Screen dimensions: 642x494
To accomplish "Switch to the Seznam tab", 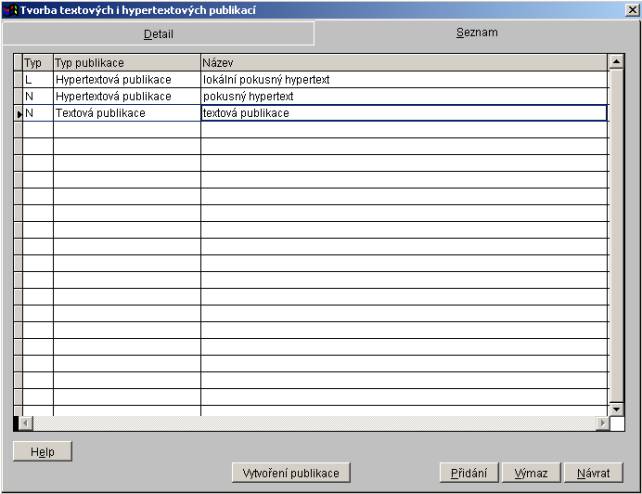I will [478, 33].
